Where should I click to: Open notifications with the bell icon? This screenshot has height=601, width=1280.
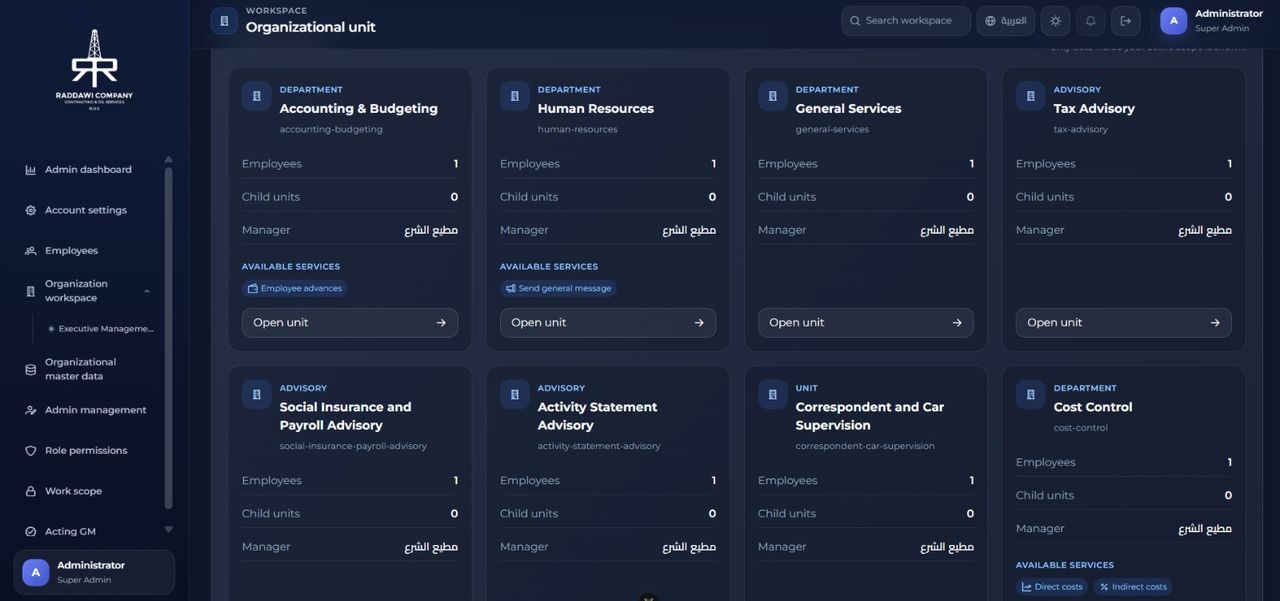coord(1090,21)
